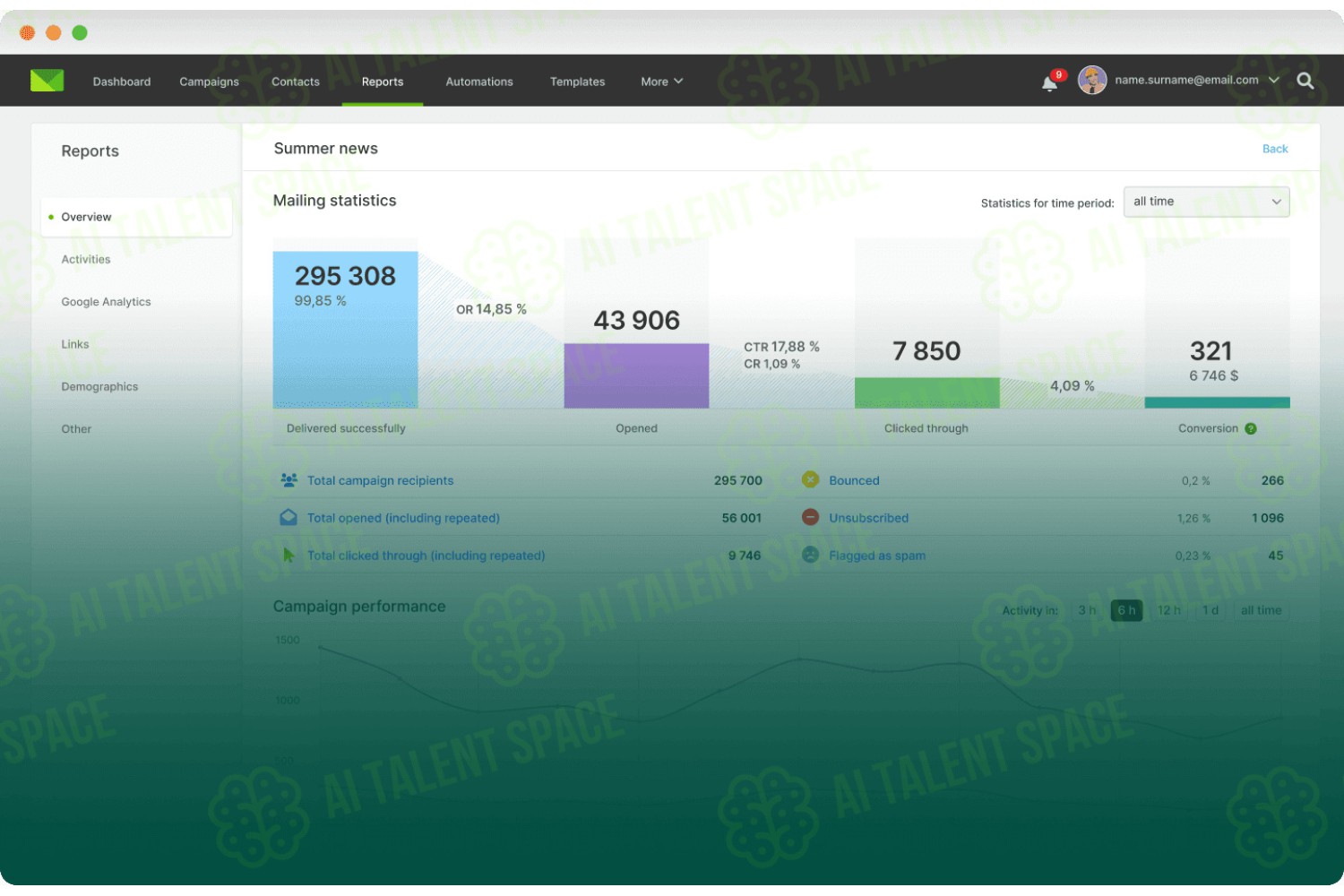
Task: Open the Automations tab
Action: click(x=479, y=82)
